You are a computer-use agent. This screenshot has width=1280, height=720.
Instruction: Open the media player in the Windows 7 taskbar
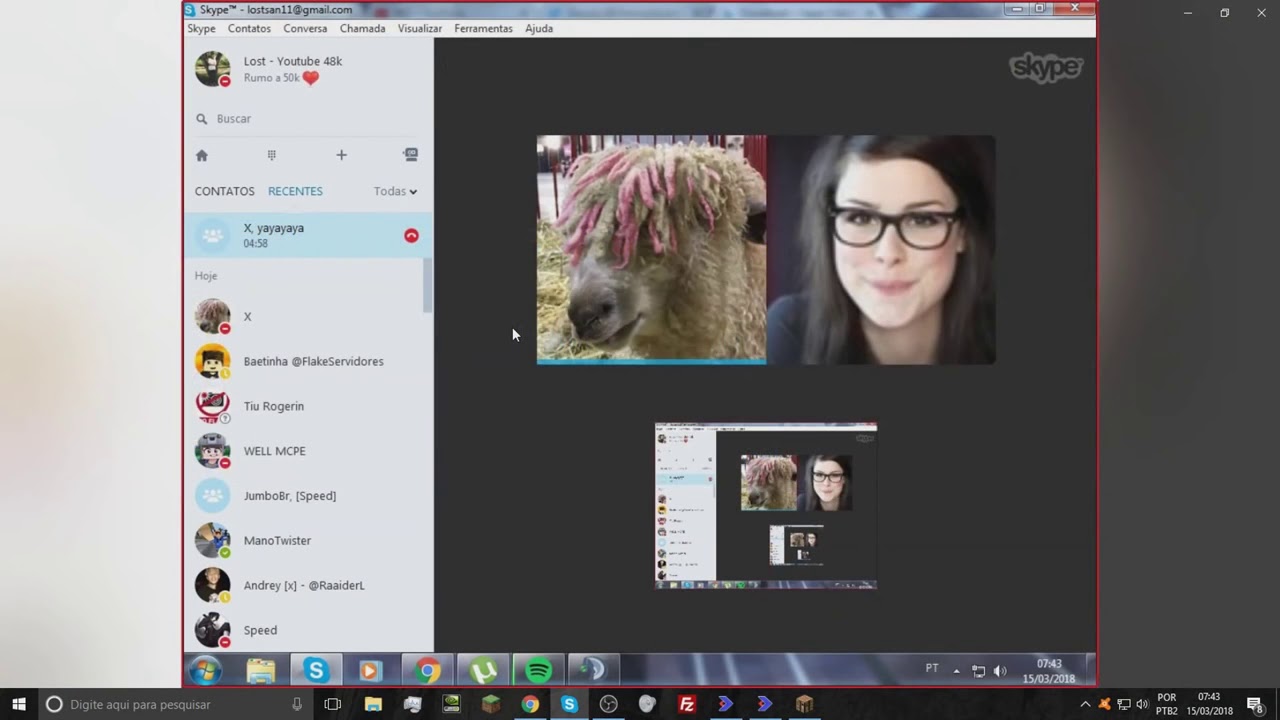pos(370,670)
